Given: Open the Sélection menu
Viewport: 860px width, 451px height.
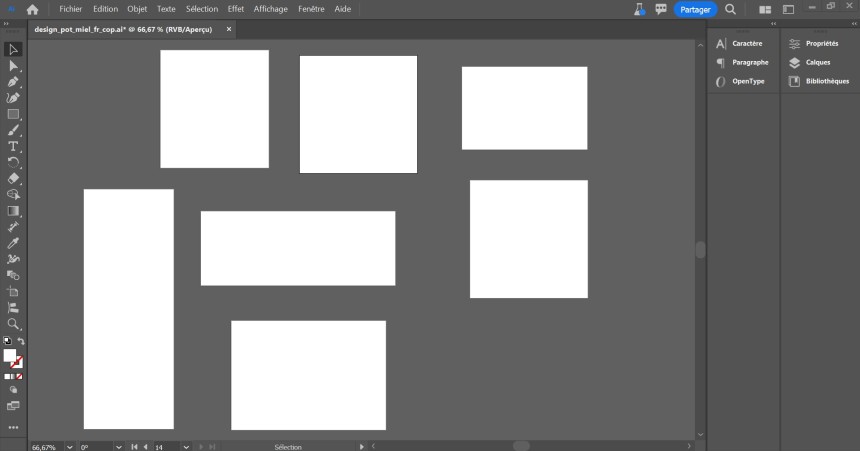Looking at the screenshot, I should point(202,9).
